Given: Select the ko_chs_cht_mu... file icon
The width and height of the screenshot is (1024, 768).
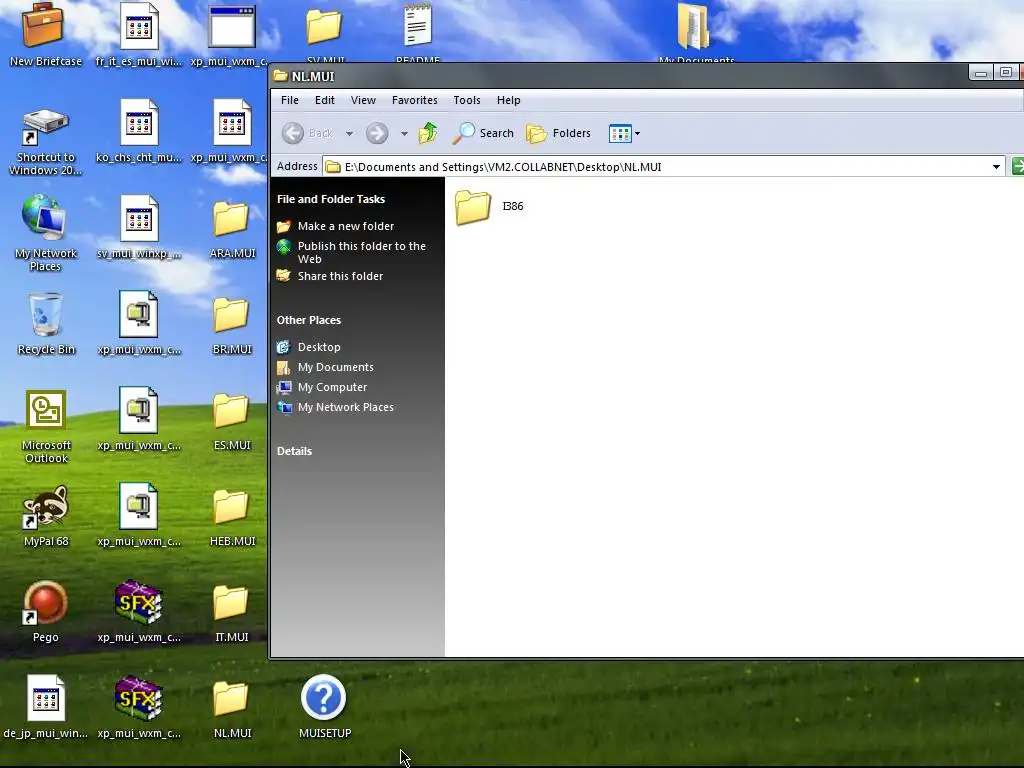Looking at the screenshot, I should (138, 131).
